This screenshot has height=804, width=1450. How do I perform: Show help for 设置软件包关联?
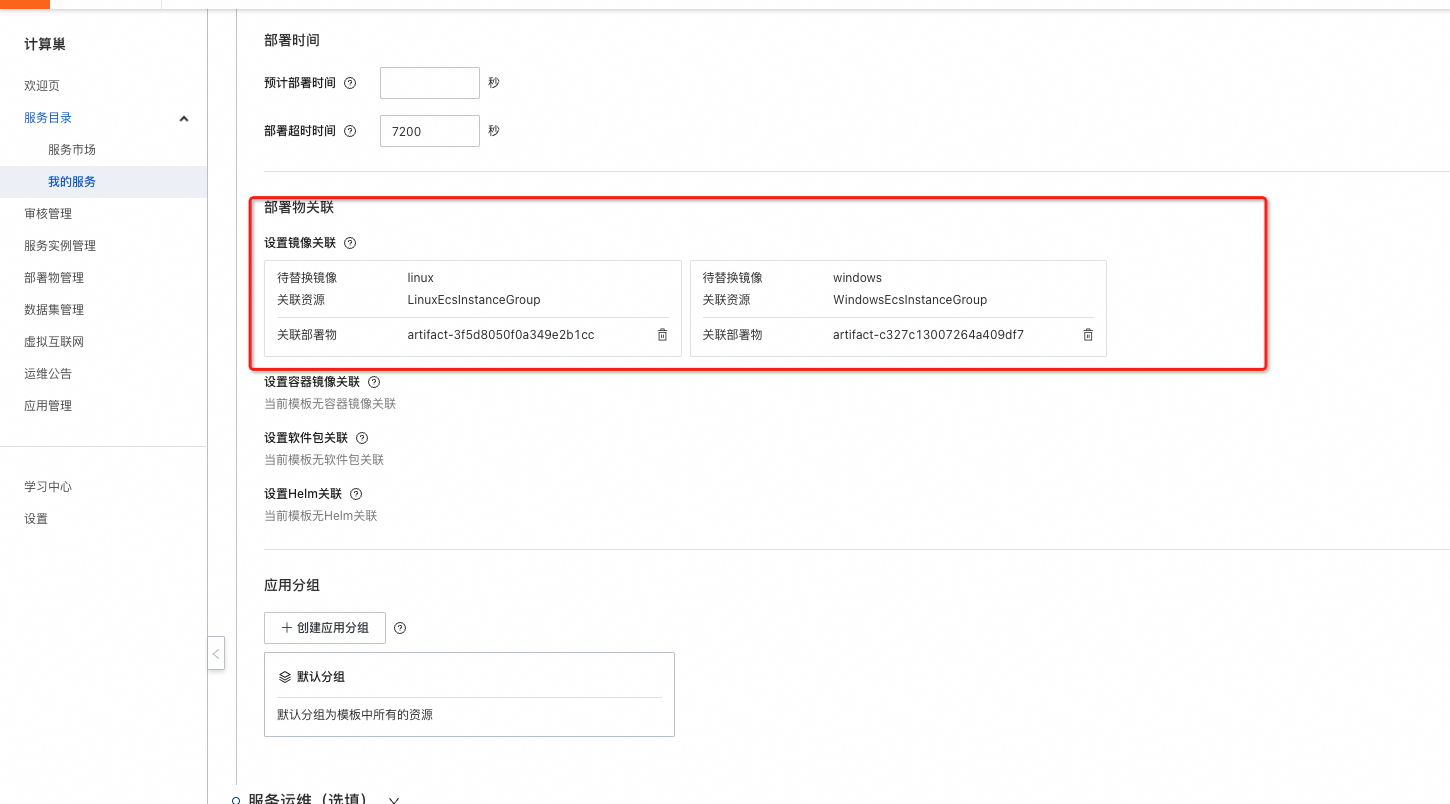(x=362, y=438)
